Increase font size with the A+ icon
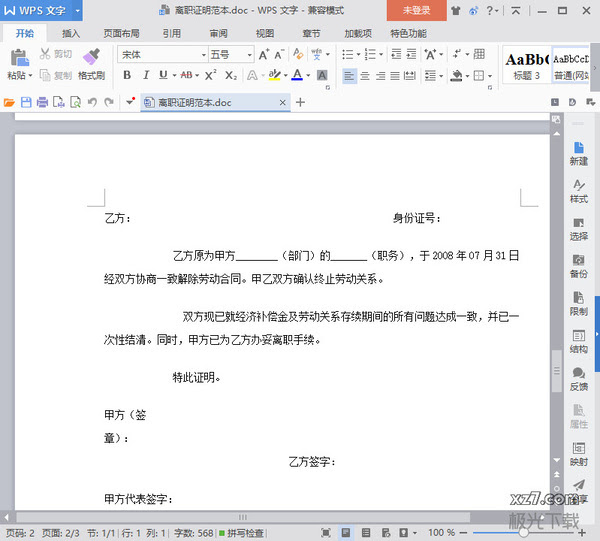This screenshot has width=600, height=541. point(264,55)
